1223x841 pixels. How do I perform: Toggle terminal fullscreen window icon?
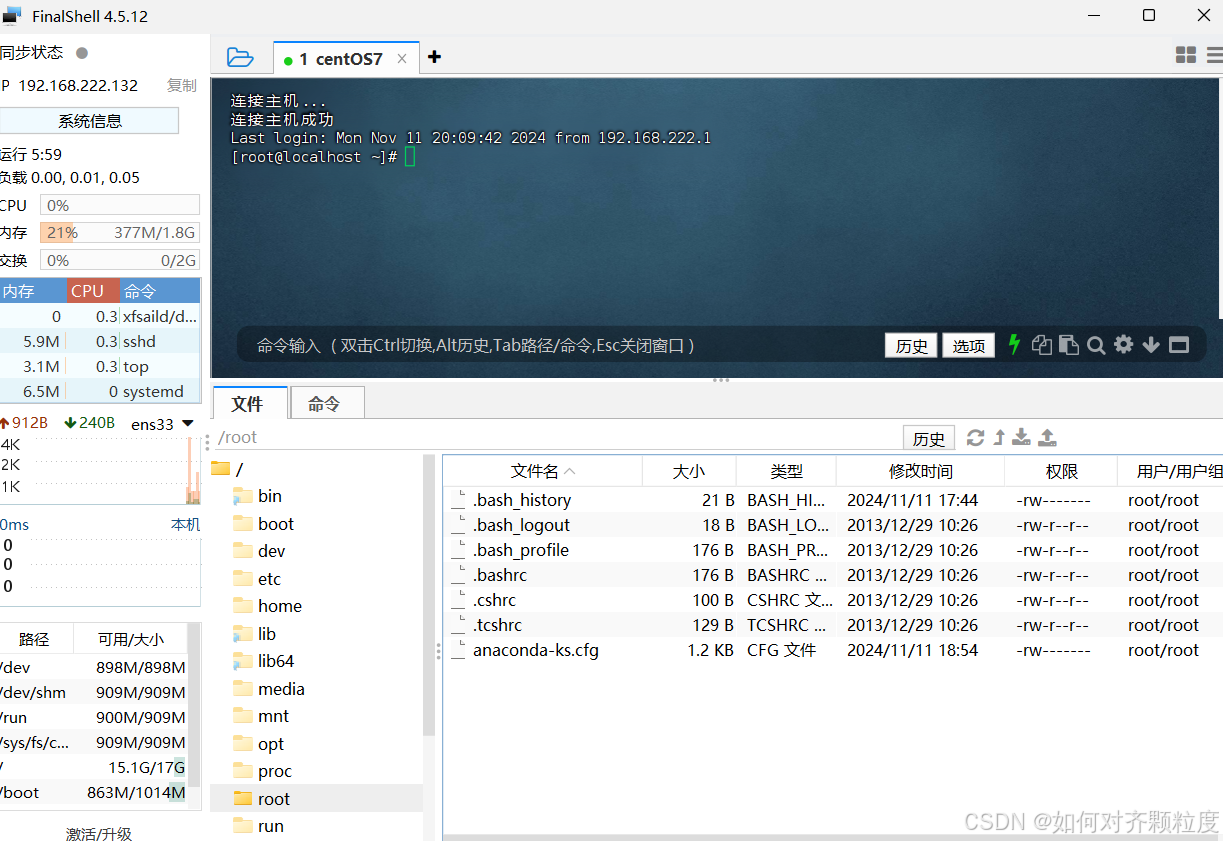click(1179, 345)
